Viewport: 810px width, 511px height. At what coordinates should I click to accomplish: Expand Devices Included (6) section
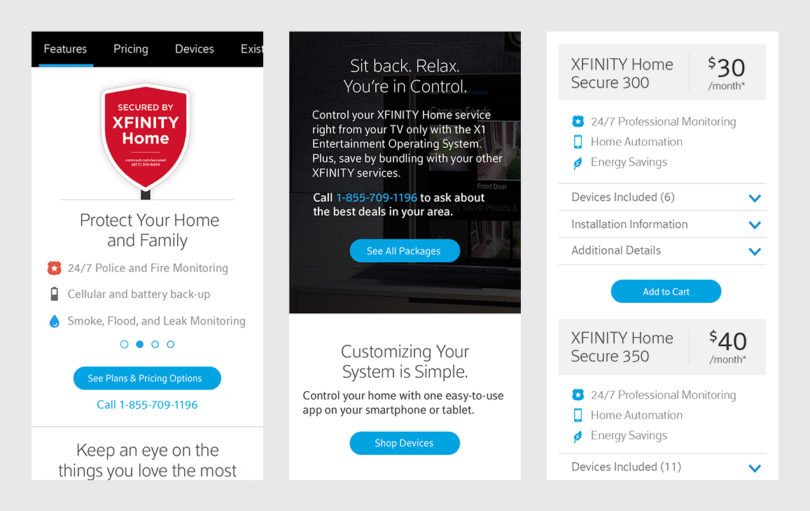(662, 197)
